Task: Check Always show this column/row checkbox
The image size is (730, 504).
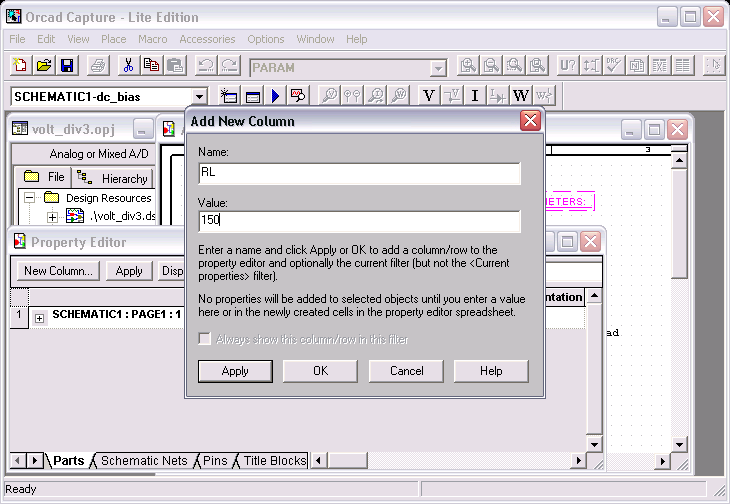Action: (204, 338)
